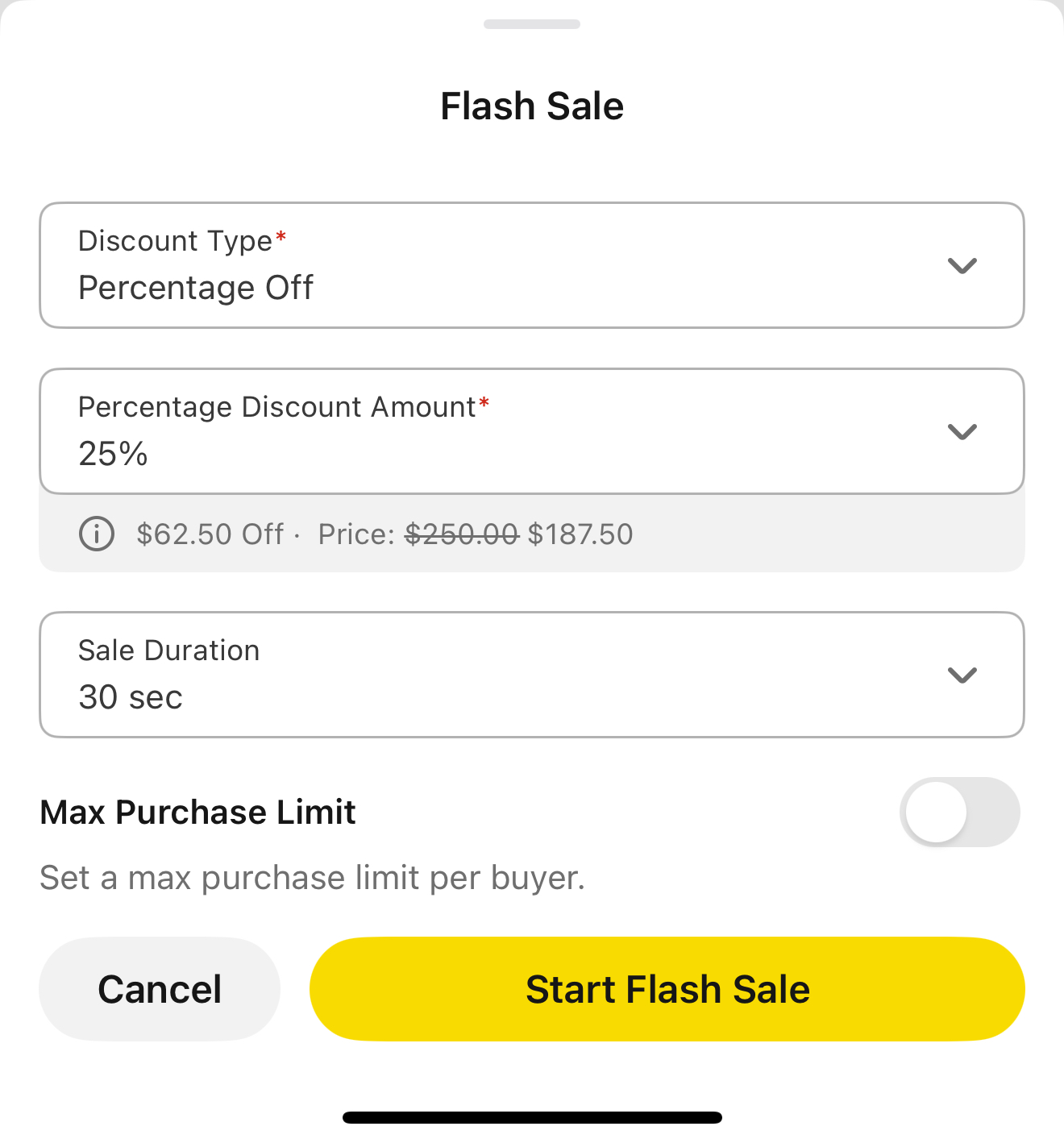
Task: Open the Percentage Discount Amount dropdown
Action: (x=532, y=431)
